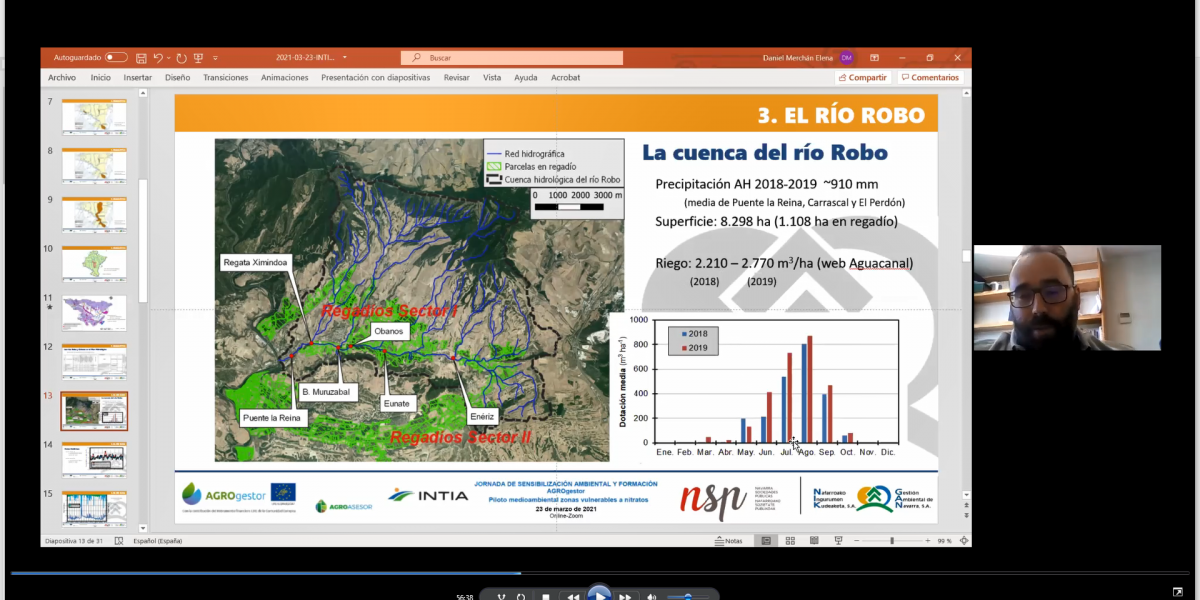Open the file name dropdown arrow in title bar
This screenshot has height=600, width=1200.
click(x=345, y=58)
